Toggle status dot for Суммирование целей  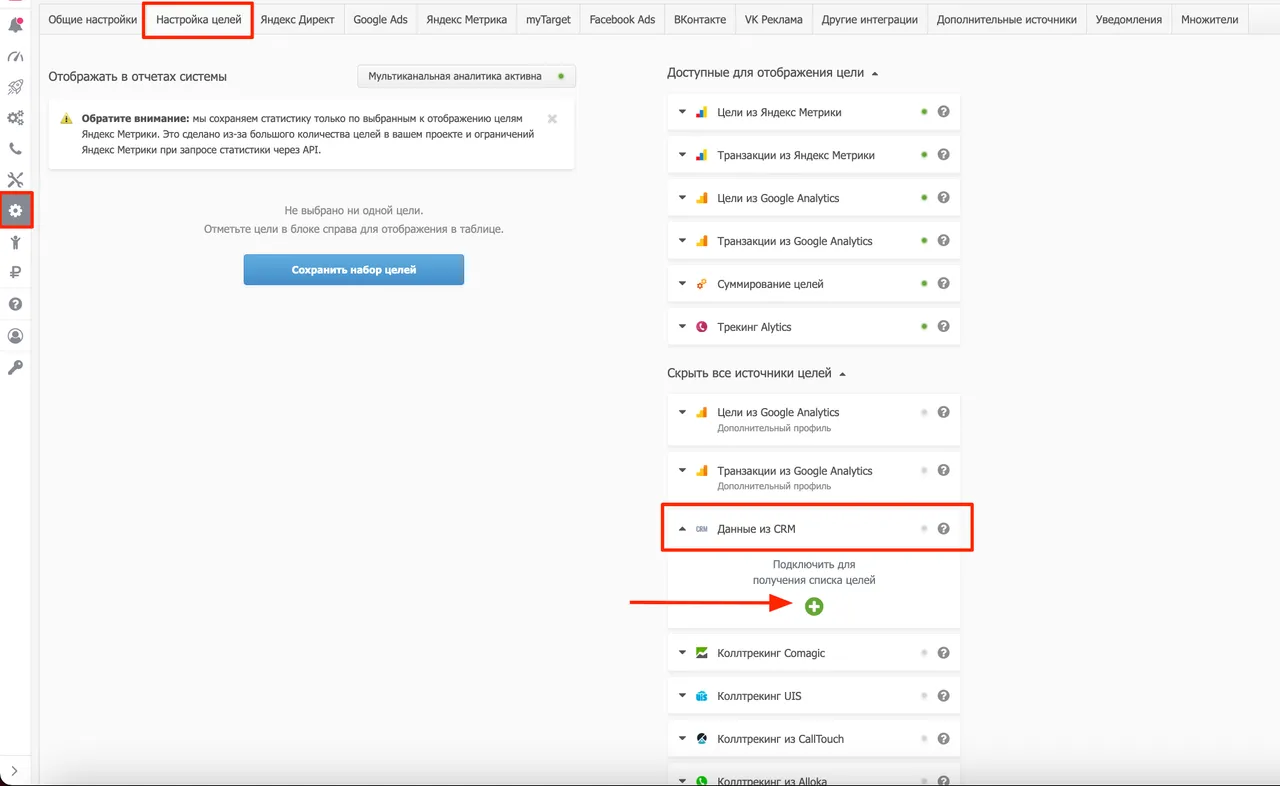click(x=924, y=283)
